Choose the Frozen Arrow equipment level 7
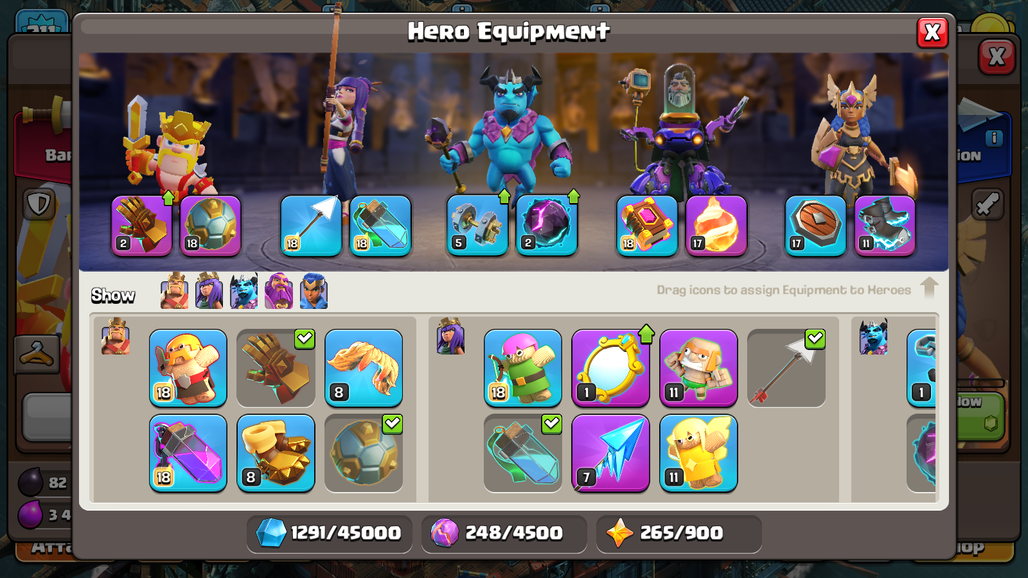This screenshot has width=1028, height=578. (610, 453)
